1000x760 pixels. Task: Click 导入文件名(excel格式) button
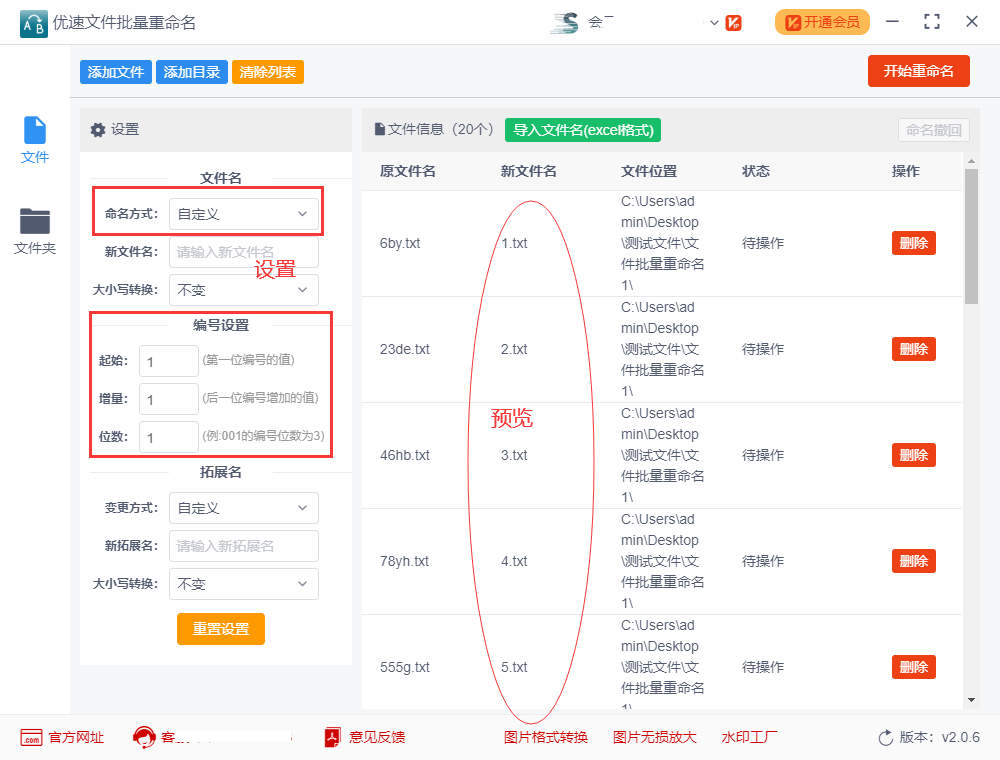tap(582, 130)
